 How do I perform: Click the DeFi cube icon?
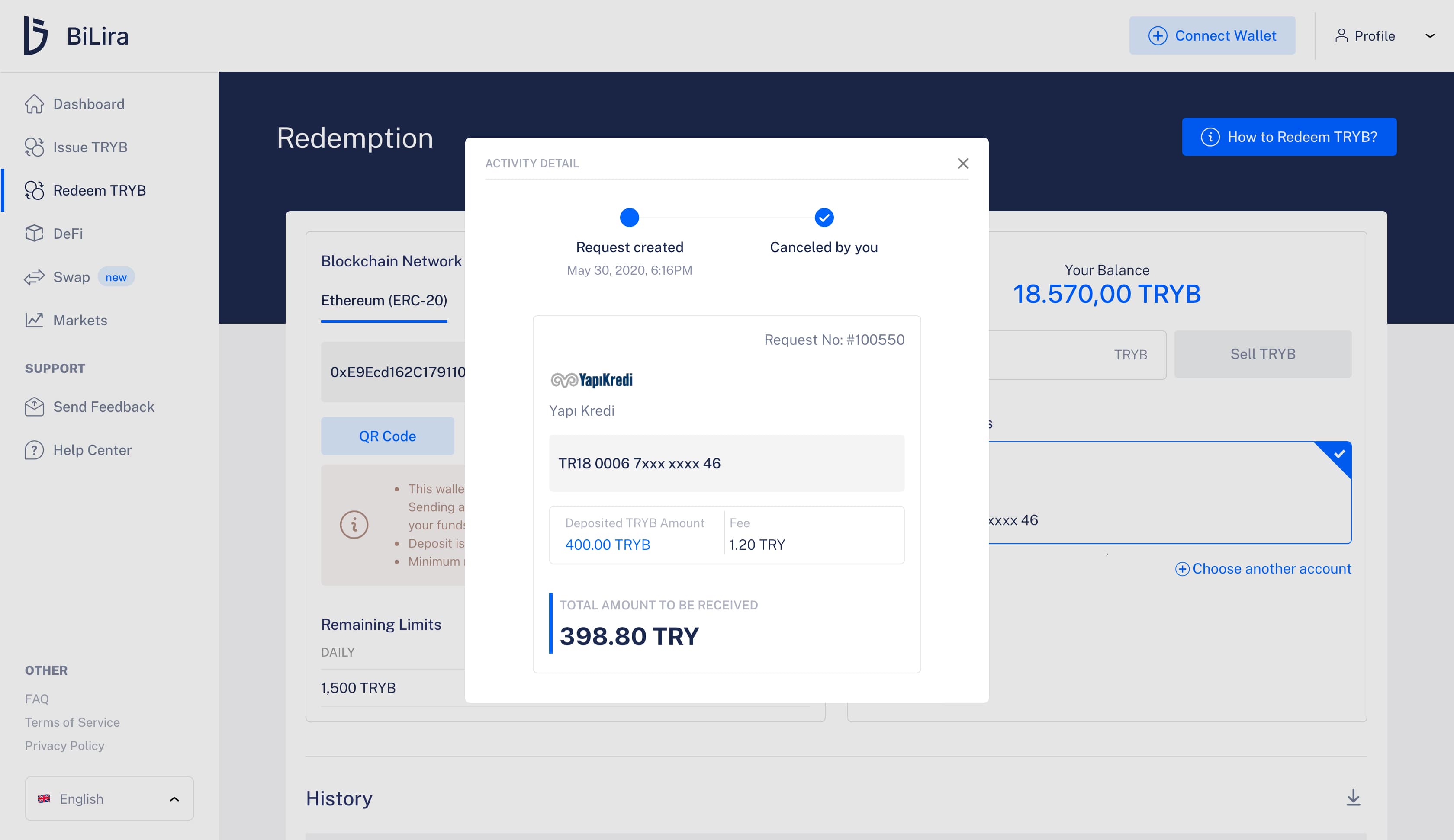tap(34, 234)
